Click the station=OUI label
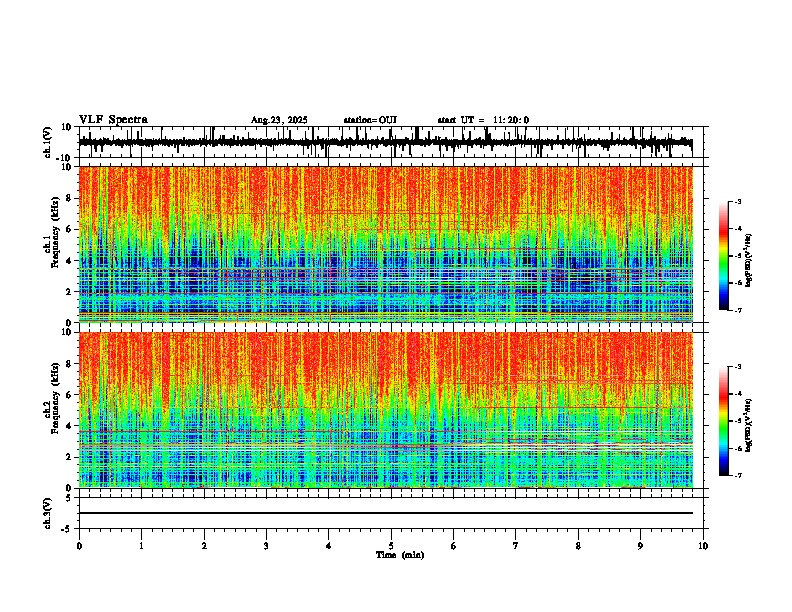Screen dimensions: 792x612 (370, 120)
